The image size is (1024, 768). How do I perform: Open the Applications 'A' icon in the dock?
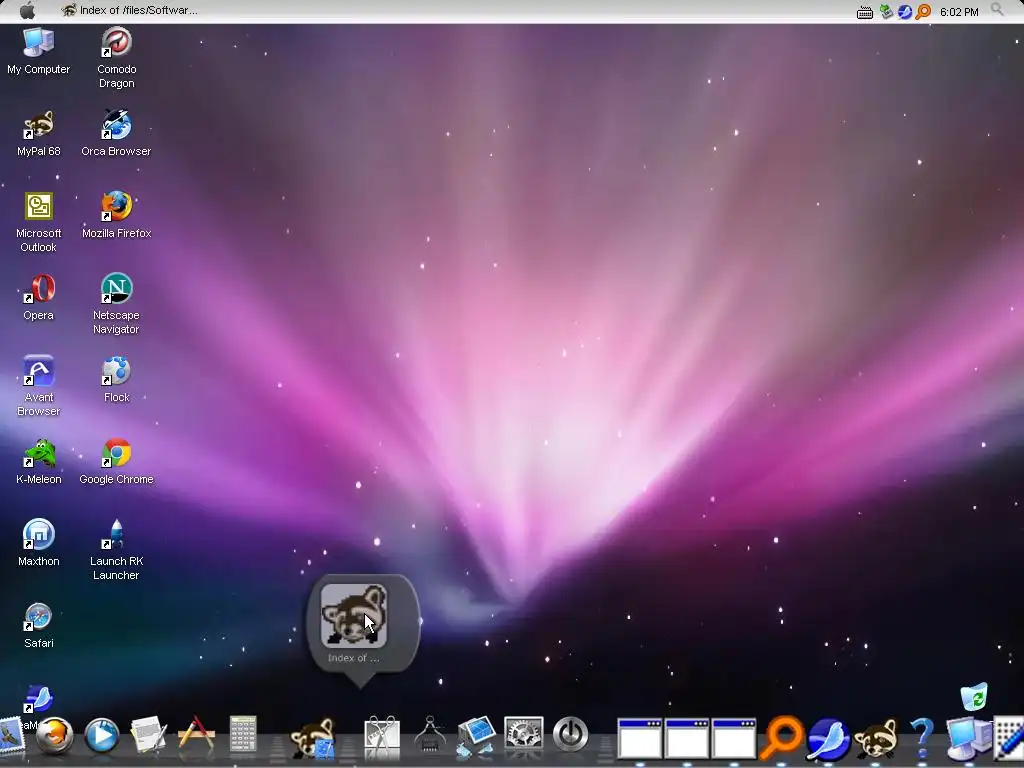[196, 734]
